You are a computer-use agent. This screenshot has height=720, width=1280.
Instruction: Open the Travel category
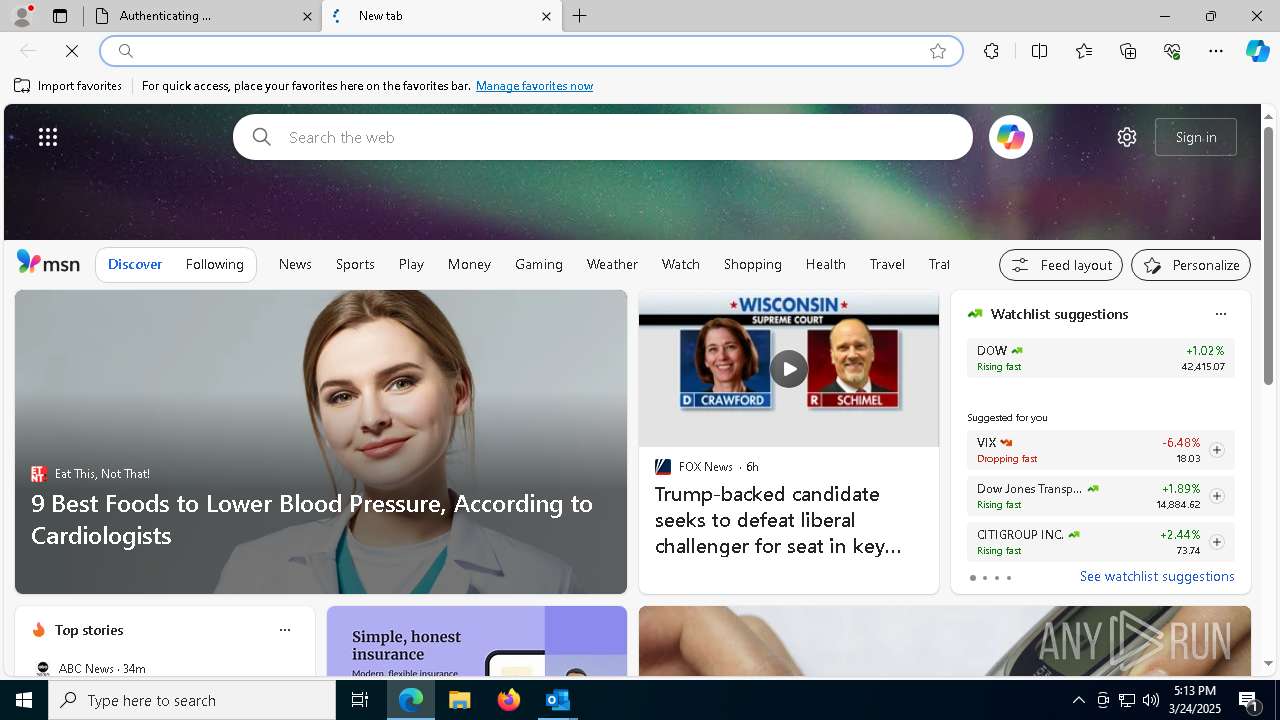(887, 264)
